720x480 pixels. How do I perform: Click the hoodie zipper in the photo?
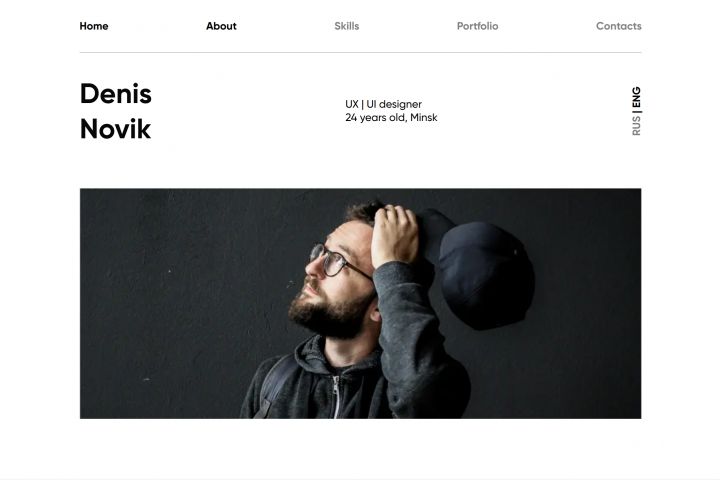coord(336,397)
